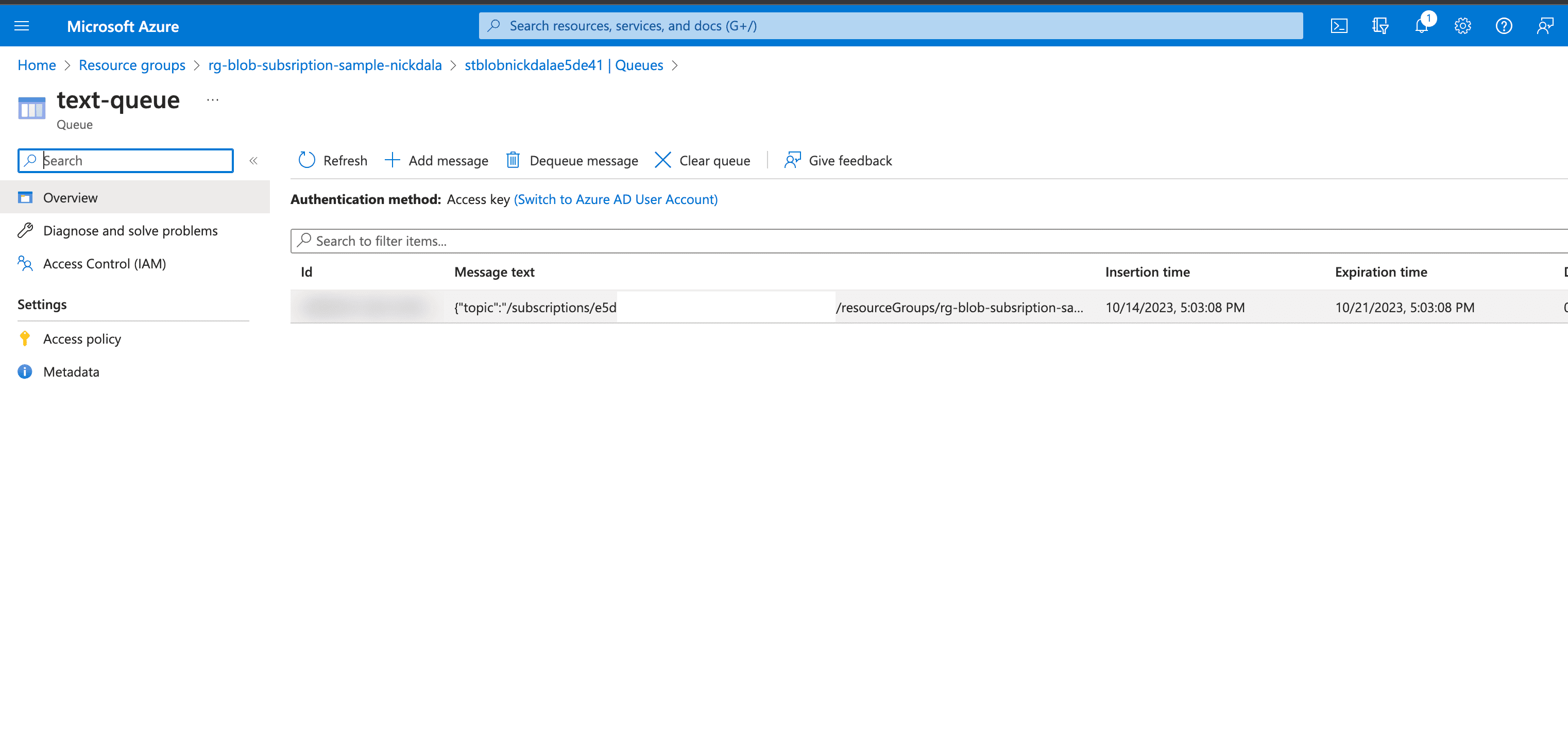Open Cloud Shell from the top bar
Image resolution: width=1568 pixels, height=747 pixels.
pyautogui.click(x=1339, y=26)
